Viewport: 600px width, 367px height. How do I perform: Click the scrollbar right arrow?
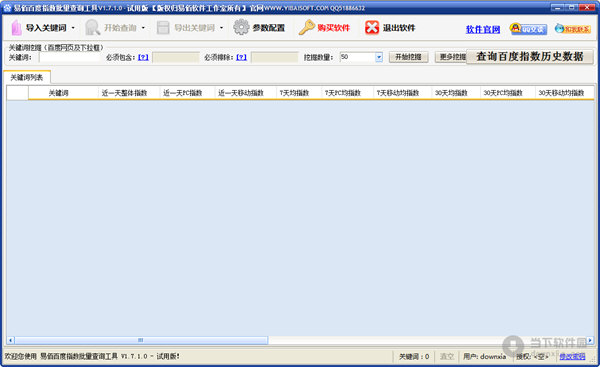click(x=590, y=340)
